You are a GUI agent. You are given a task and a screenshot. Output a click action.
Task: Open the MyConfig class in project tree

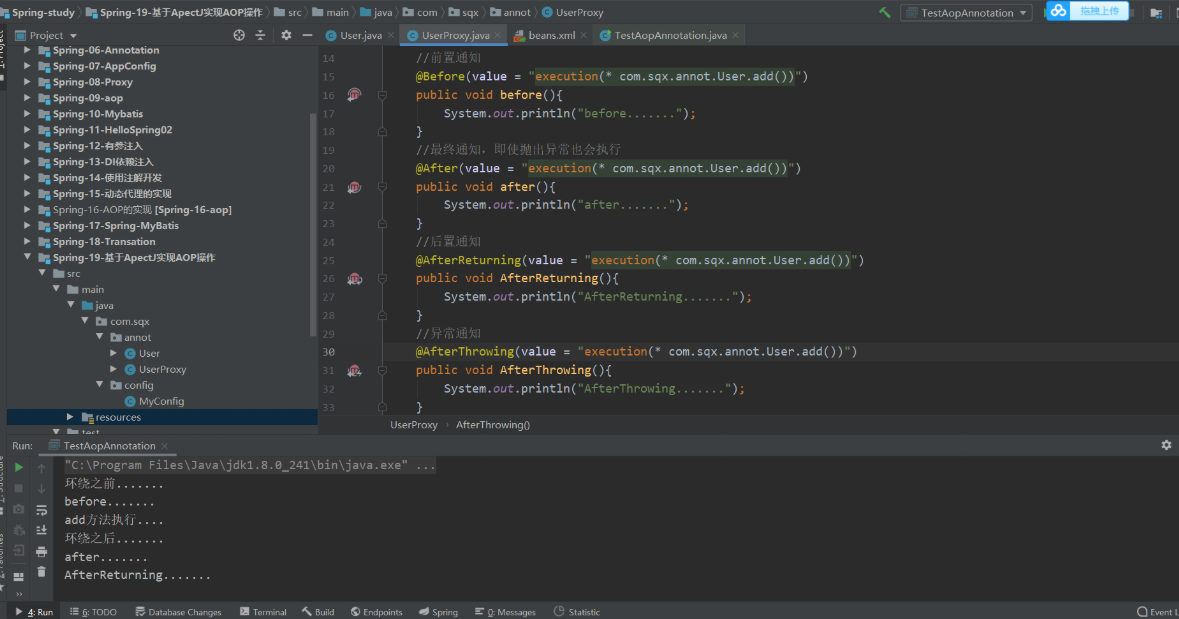[154, 401]
